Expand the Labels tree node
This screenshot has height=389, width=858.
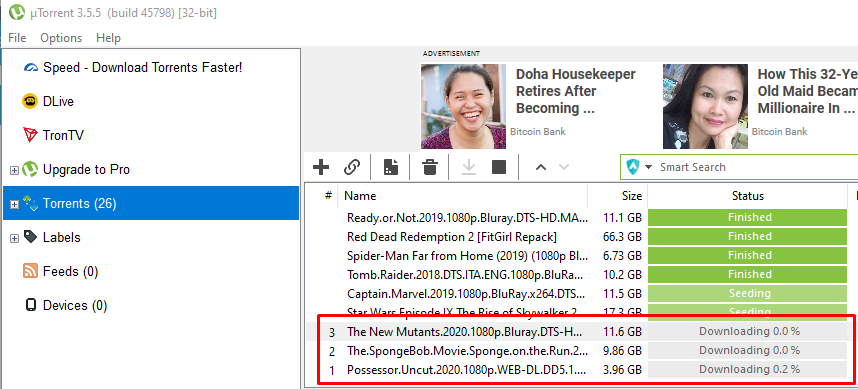(x=14, y=239)
